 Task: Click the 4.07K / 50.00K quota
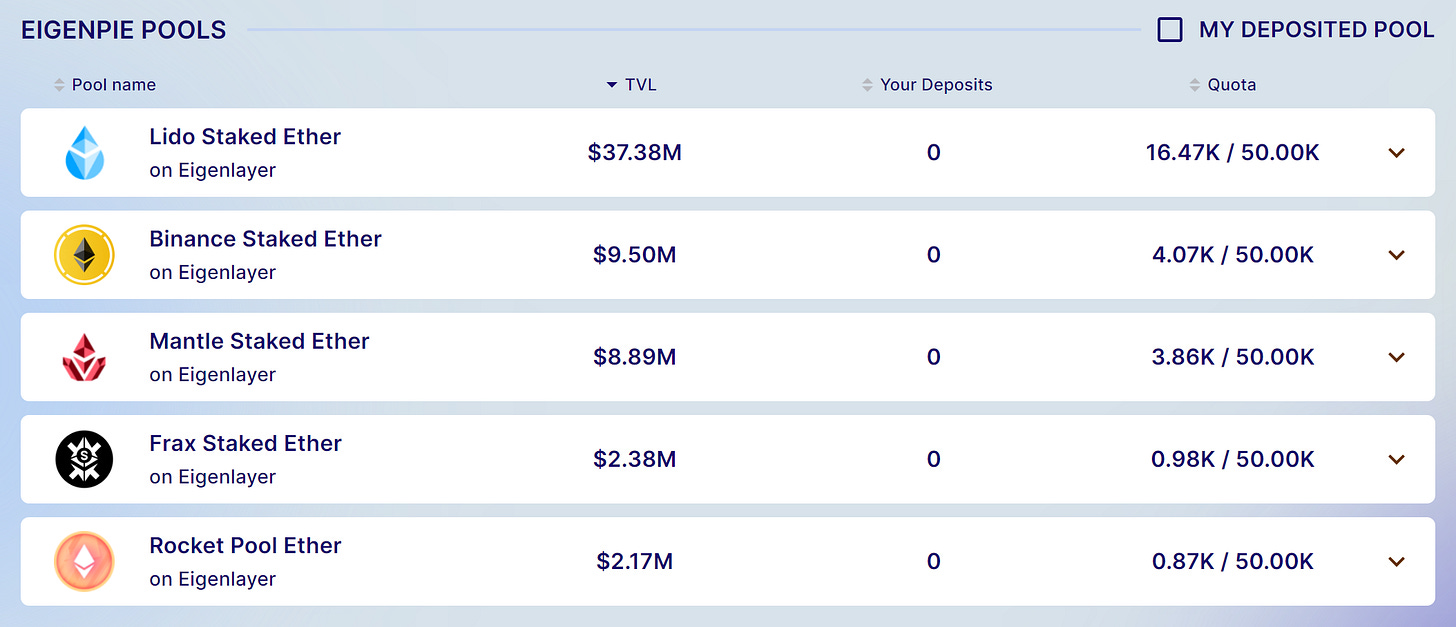tap(1233, 255)
